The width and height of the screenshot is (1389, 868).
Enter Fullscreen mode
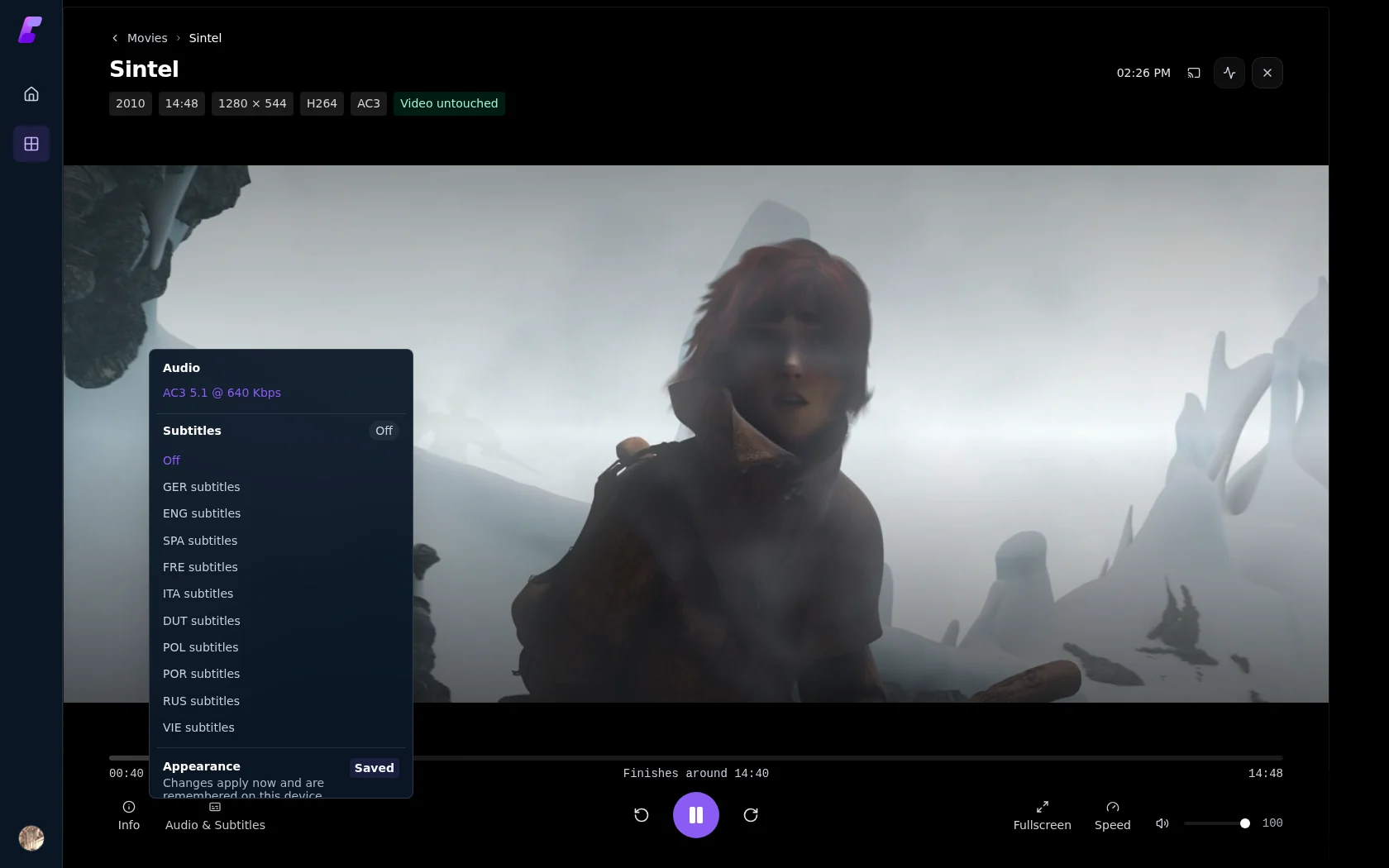click(x=1043, y=815)
